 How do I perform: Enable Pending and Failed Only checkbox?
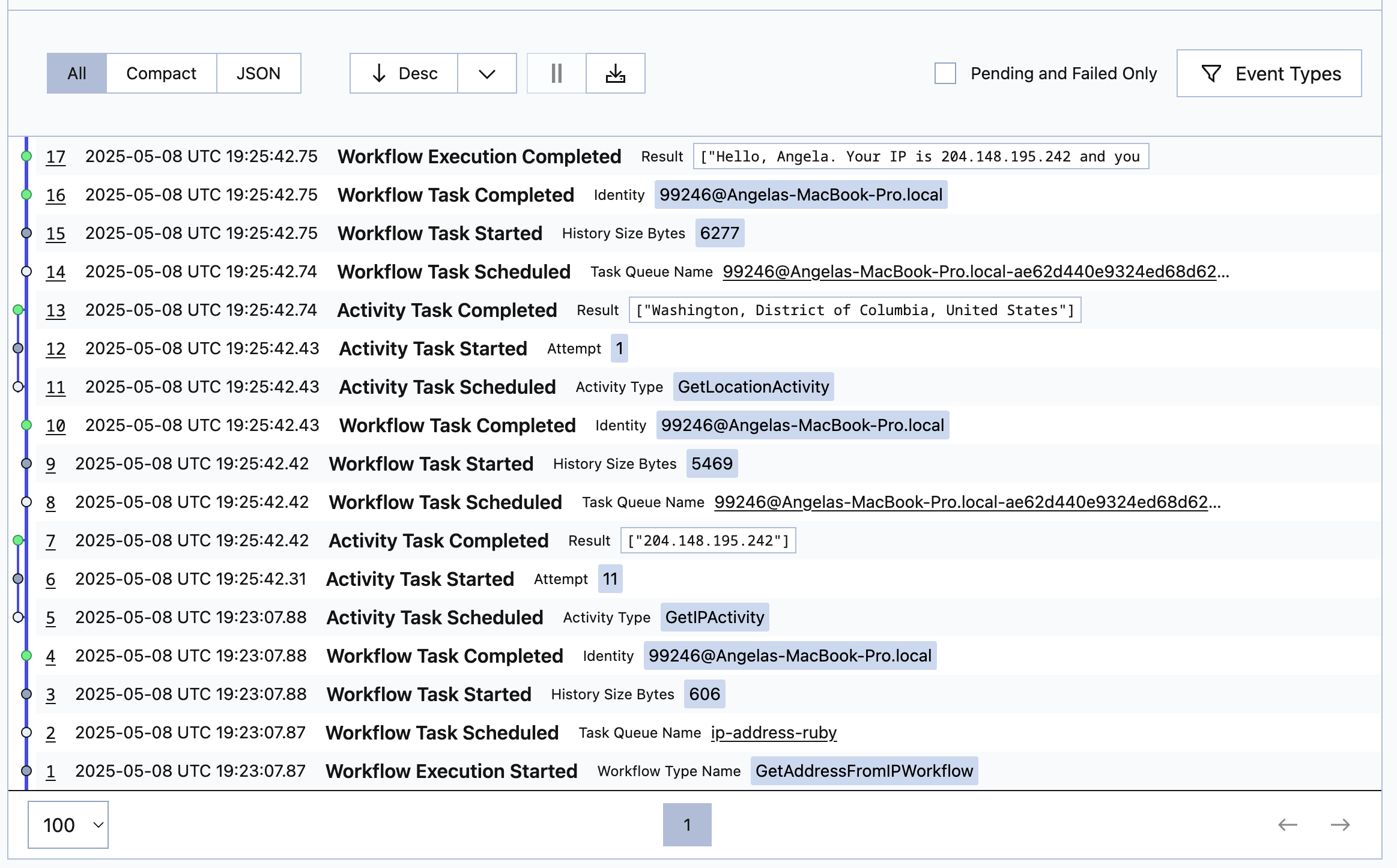pyautogui.click(x=945, y=73)
